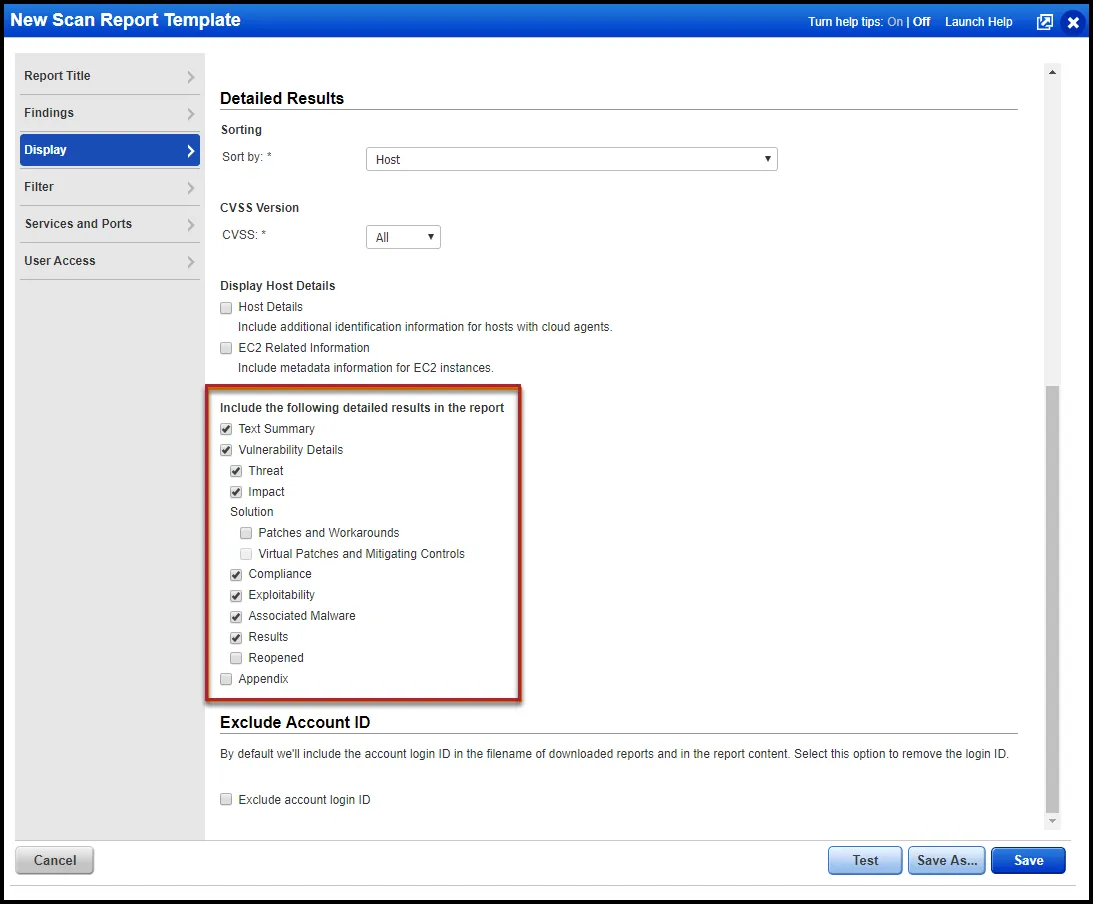This screenshot has height=904, width=1093.
Task: Open Launch Help link
Action: 978,22
